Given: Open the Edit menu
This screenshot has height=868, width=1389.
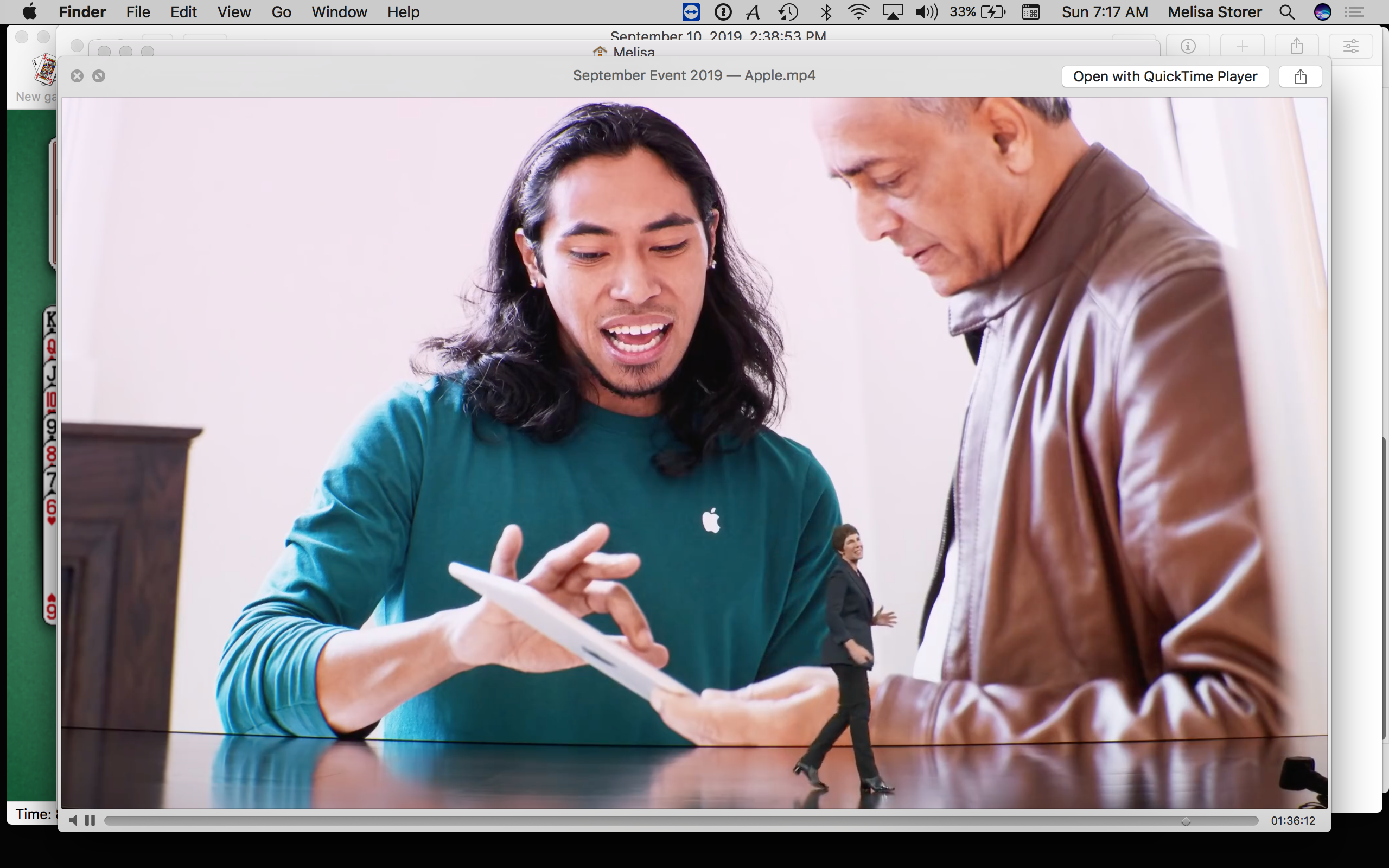Looking at the screenshot, I should [x=183, y=12].
